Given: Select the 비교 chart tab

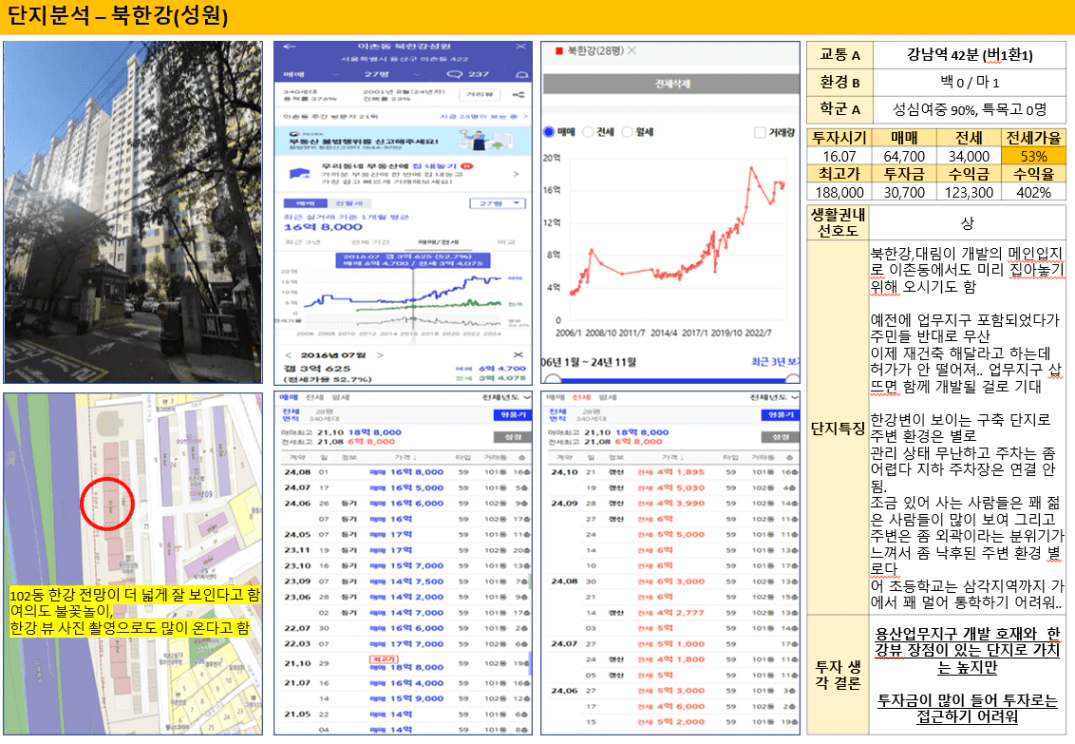Looking at the screenshot, I should pos(506,242).
